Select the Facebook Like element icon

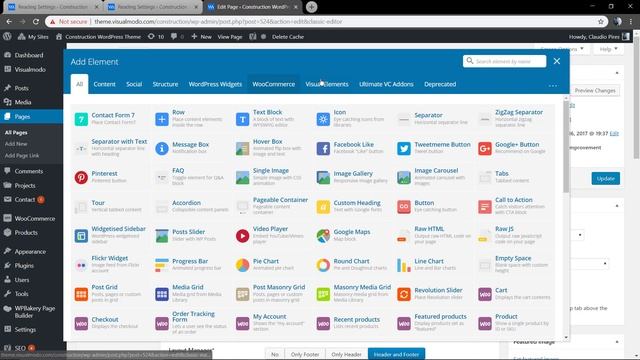click(x=323, y=149)
